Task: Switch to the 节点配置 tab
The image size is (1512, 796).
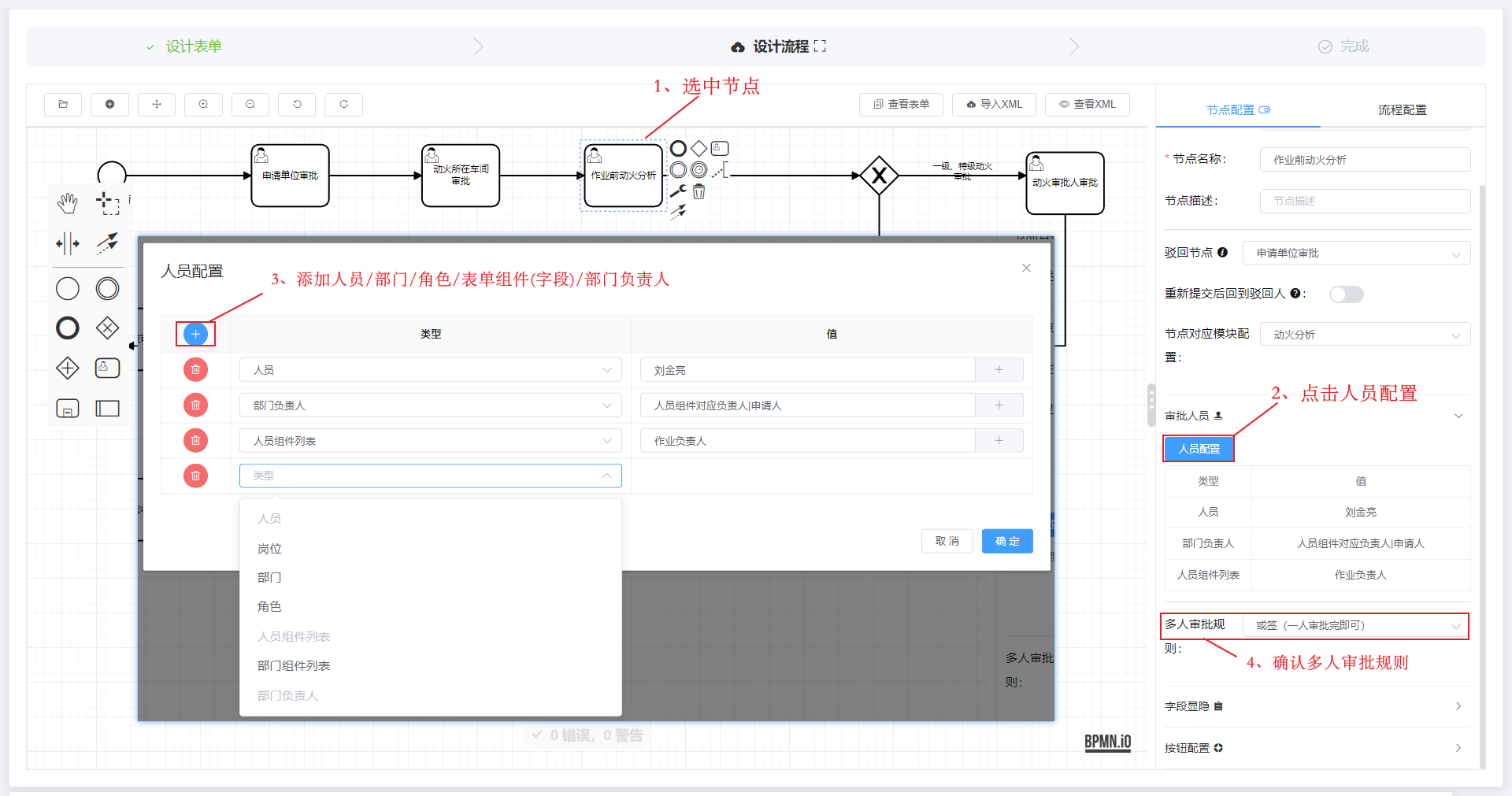Action: [x=1238, y=110]
